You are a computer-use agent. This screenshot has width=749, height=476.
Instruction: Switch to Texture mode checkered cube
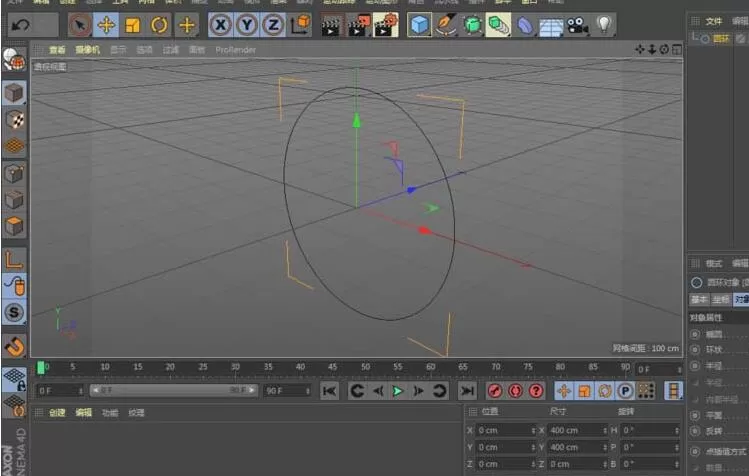pos(14,119)
